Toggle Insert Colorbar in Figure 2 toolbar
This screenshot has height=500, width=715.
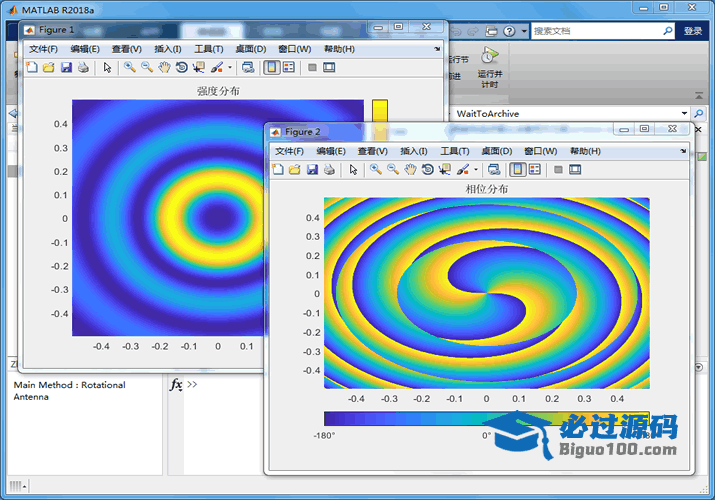[x=517, y=169]
